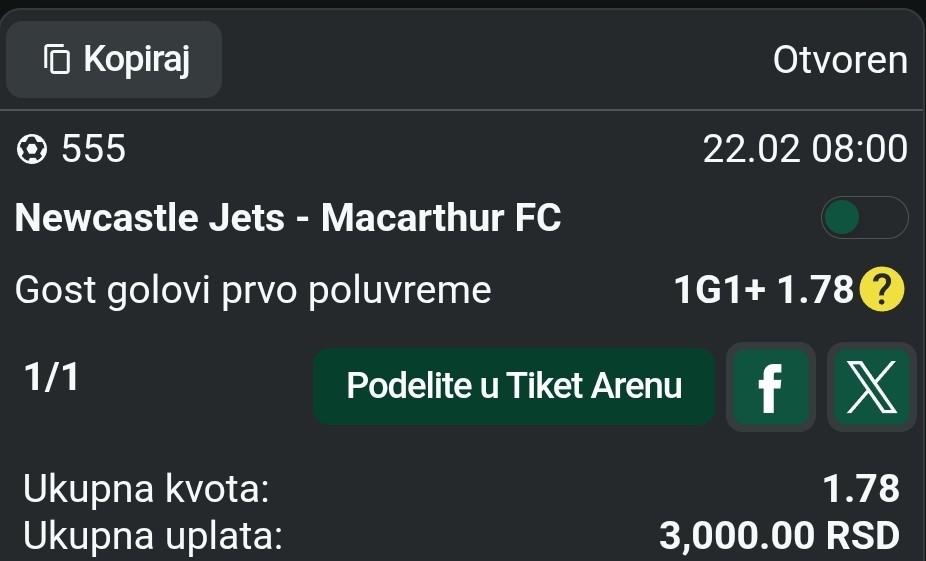The width and height of the screenshot is (926, 561).
Task: Click the match date 22.02 08:00
Action: (x=805, y=150)
